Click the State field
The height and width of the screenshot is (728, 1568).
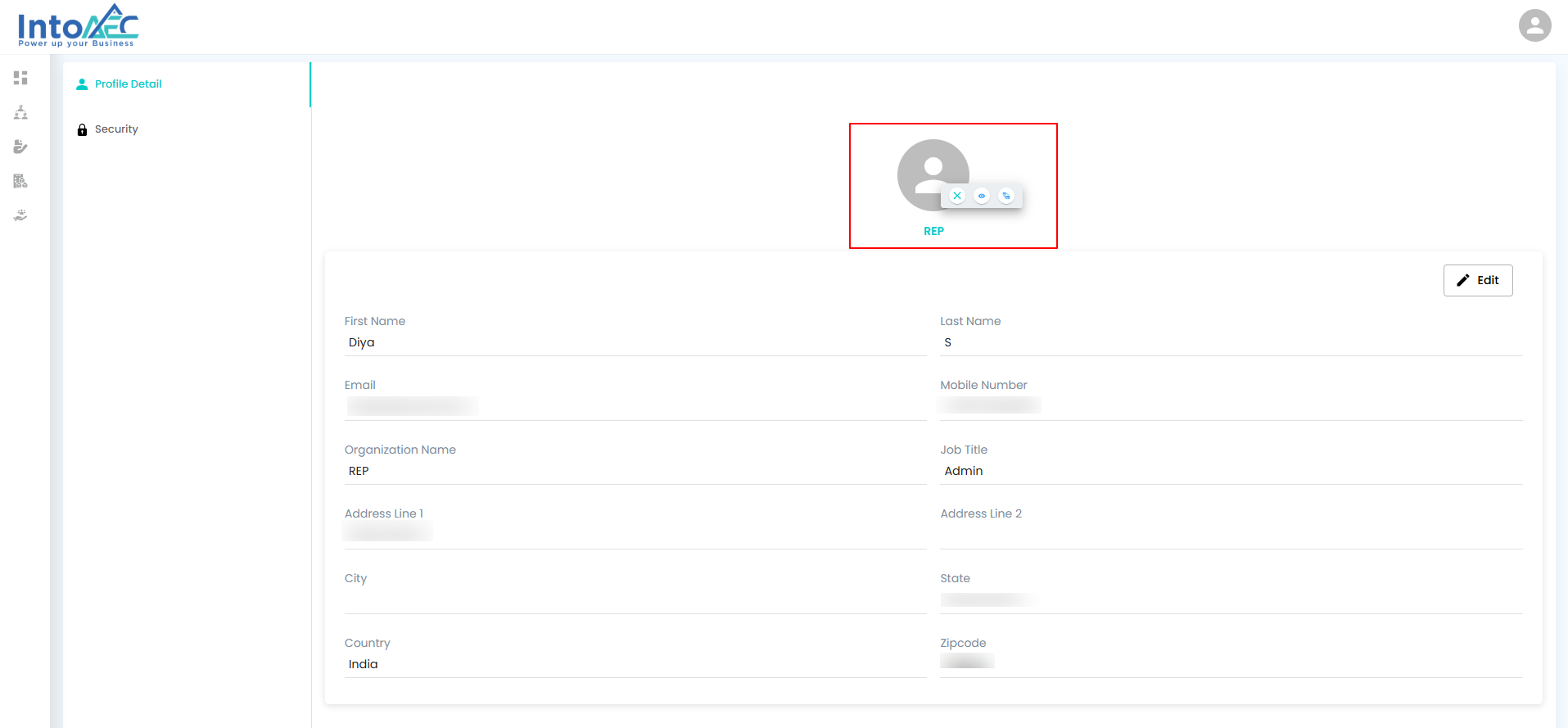pyautogui.click(x=1231, y=600)
